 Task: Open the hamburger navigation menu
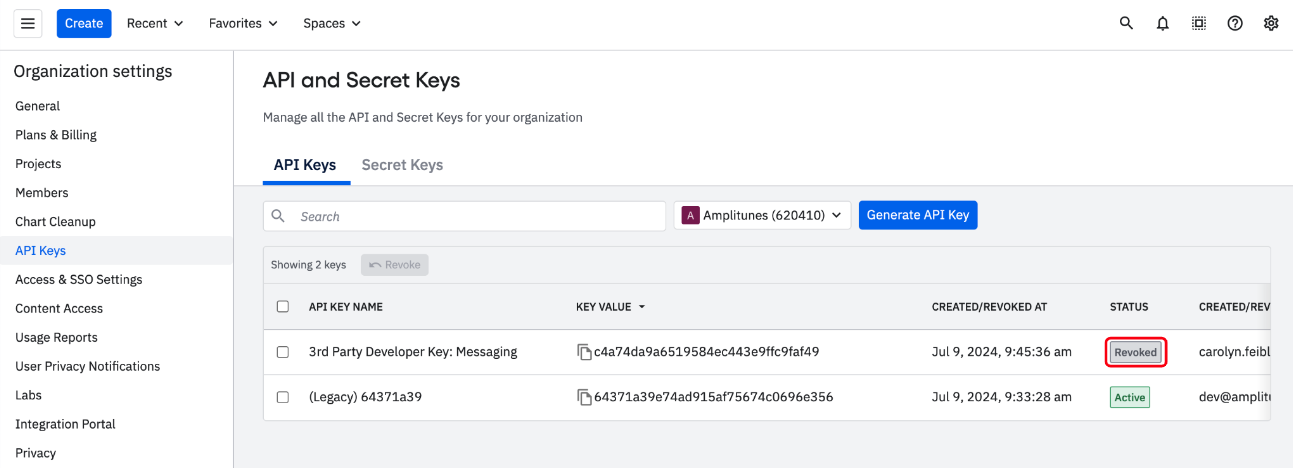click(x=28, y=23)
